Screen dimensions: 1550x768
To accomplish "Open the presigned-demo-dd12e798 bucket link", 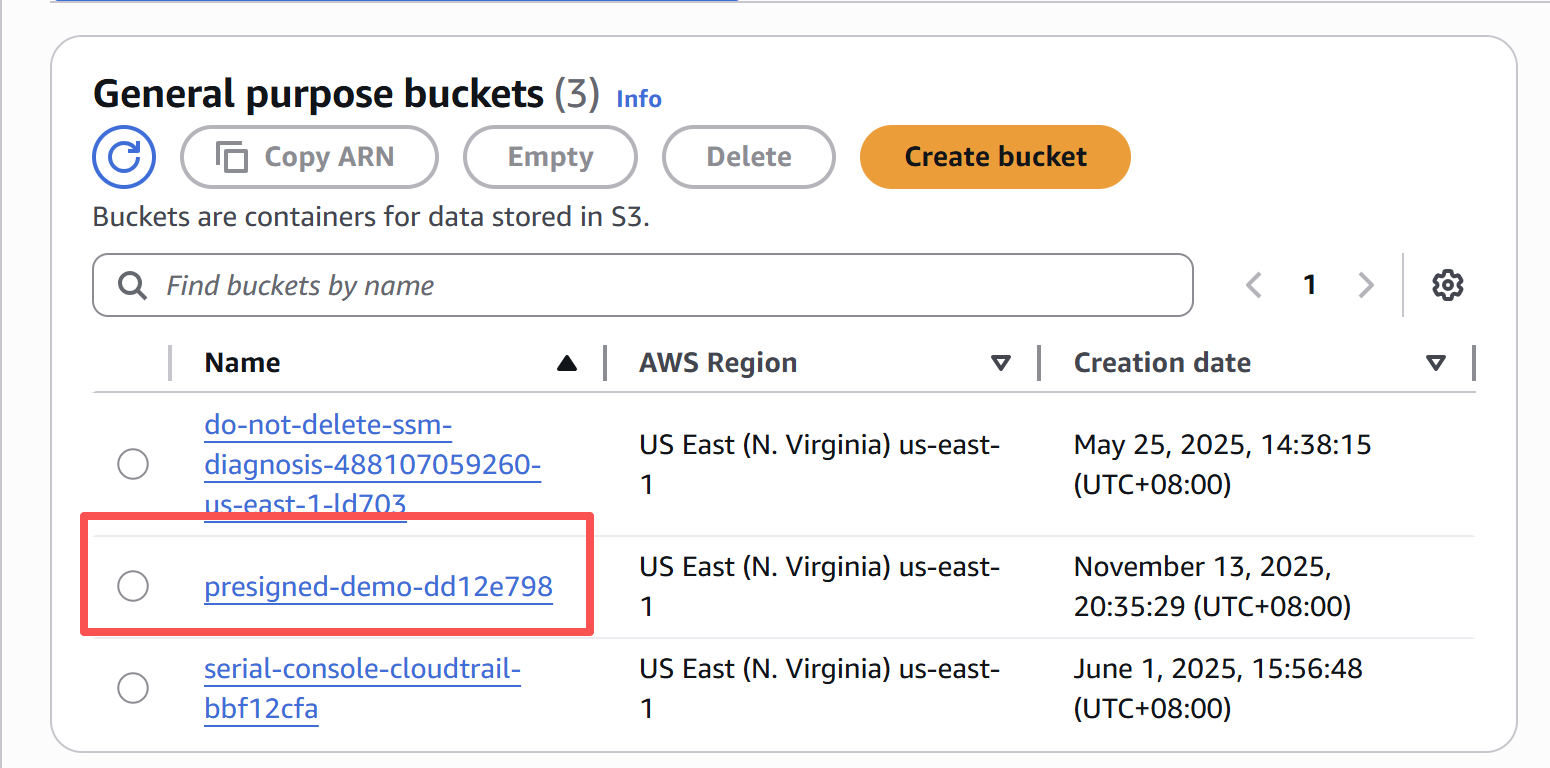I will click(x=378, y=586).
